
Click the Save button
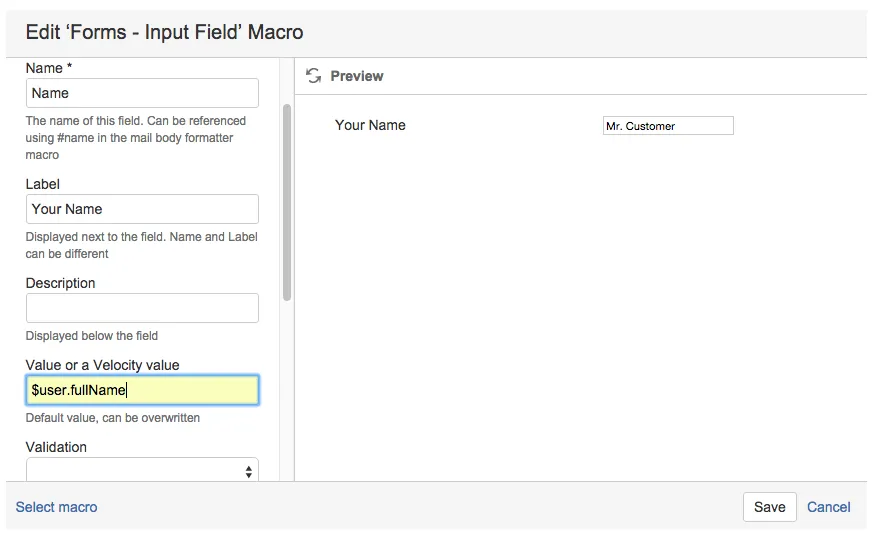[x=769, y=507]
